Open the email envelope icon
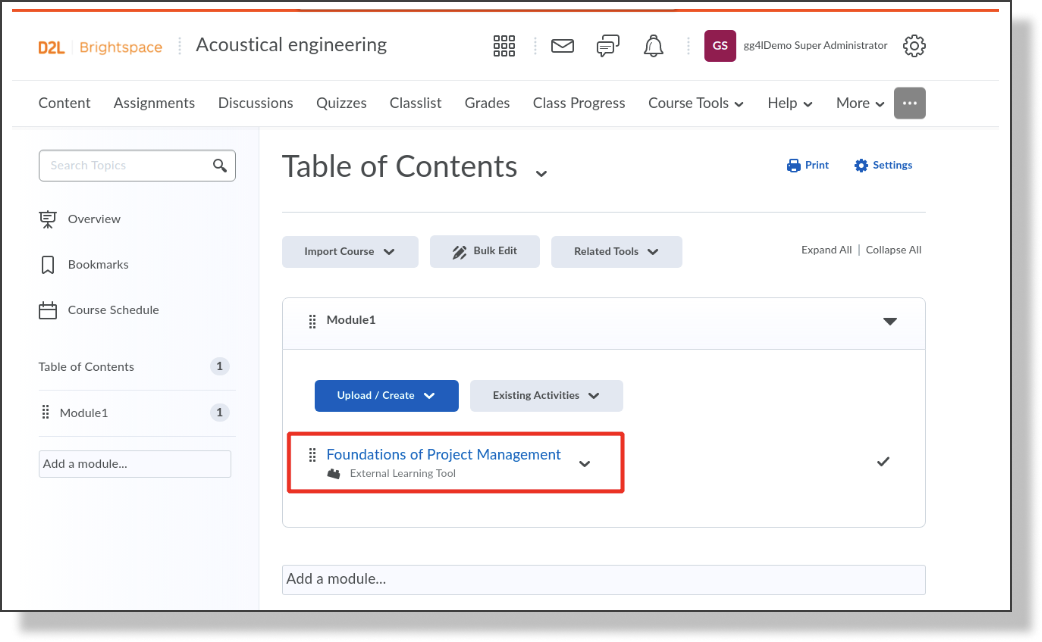Image resolution: width=1042 pixels, height=642 pixels. (x=562, y=45)
